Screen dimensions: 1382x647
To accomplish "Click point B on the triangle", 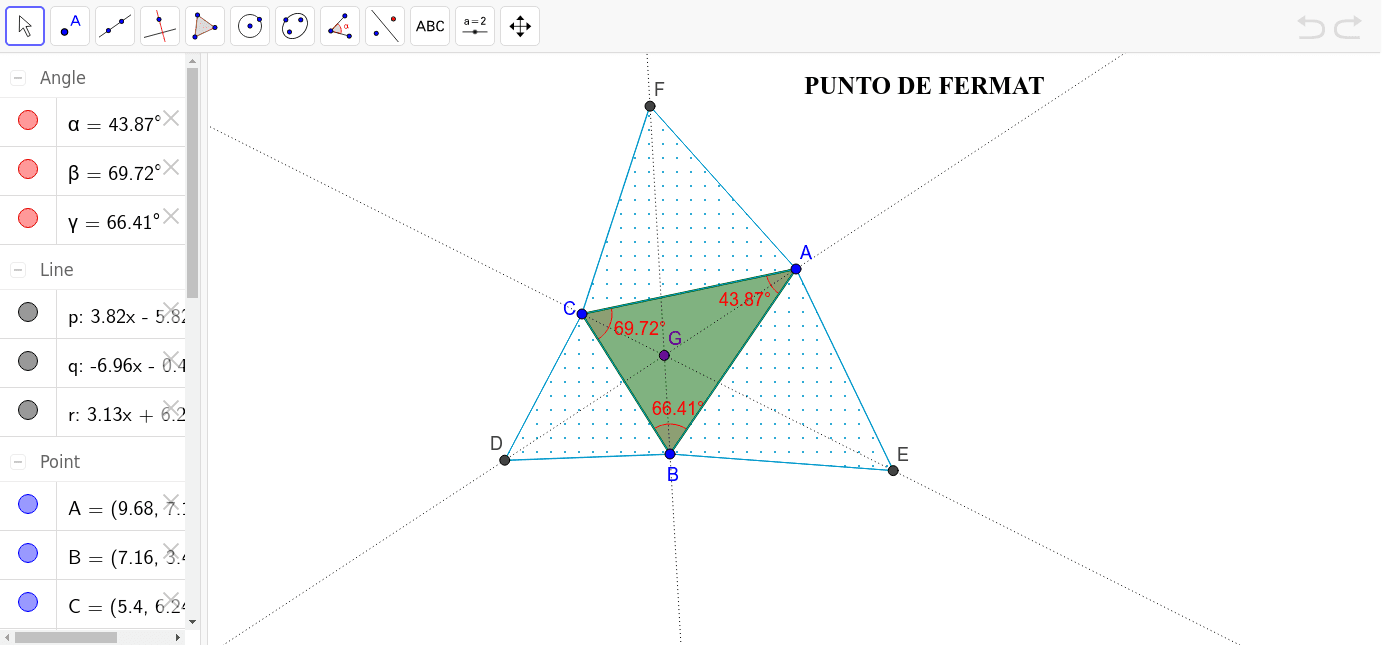I will coord(670,454).
